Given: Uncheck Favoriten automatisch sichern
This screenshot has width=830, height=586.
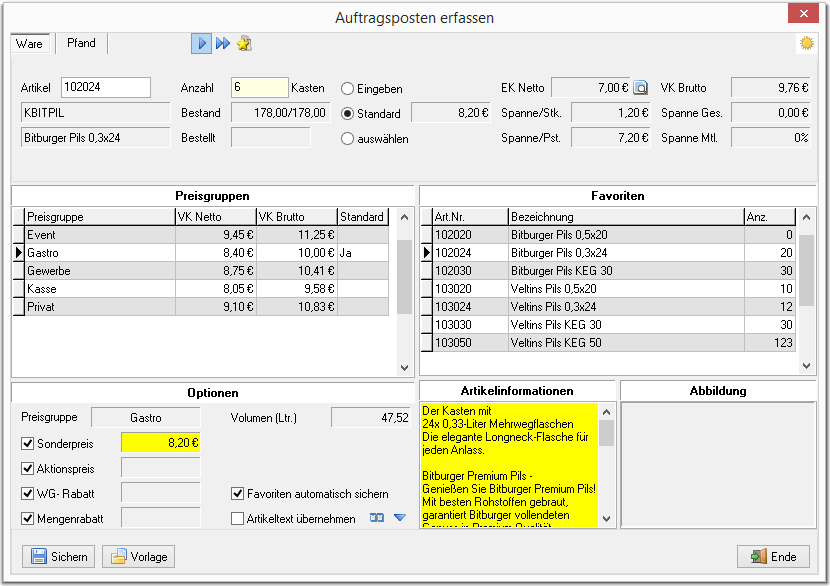Looking at the screenshot, I should click(x=237, y=493).
